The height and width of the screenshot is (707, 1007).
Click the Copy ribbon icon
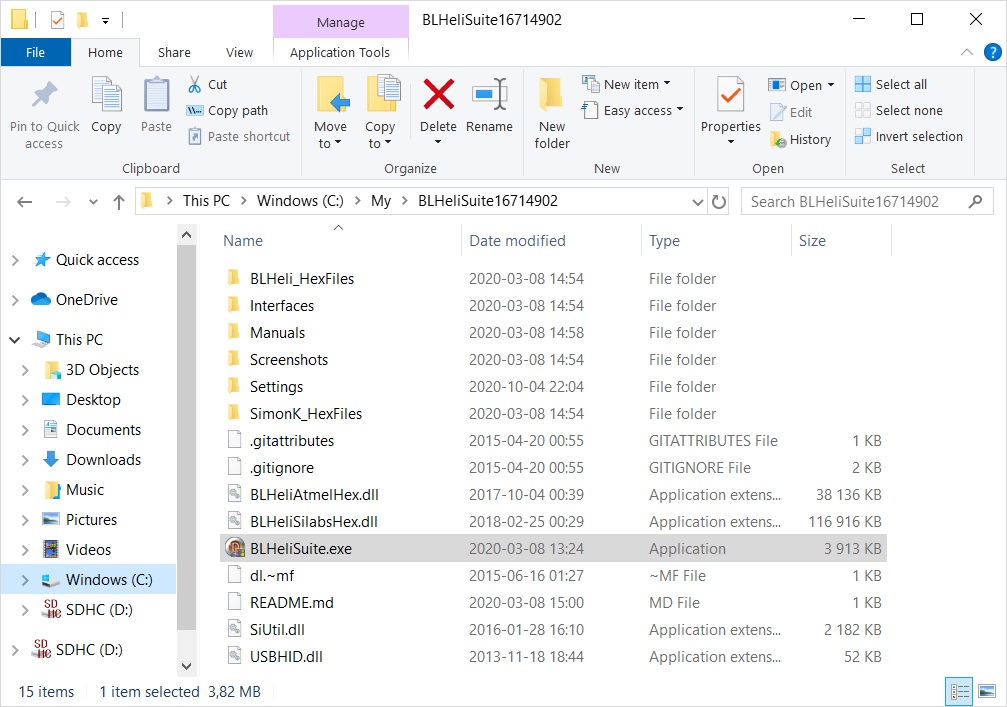tap(106, 94)
